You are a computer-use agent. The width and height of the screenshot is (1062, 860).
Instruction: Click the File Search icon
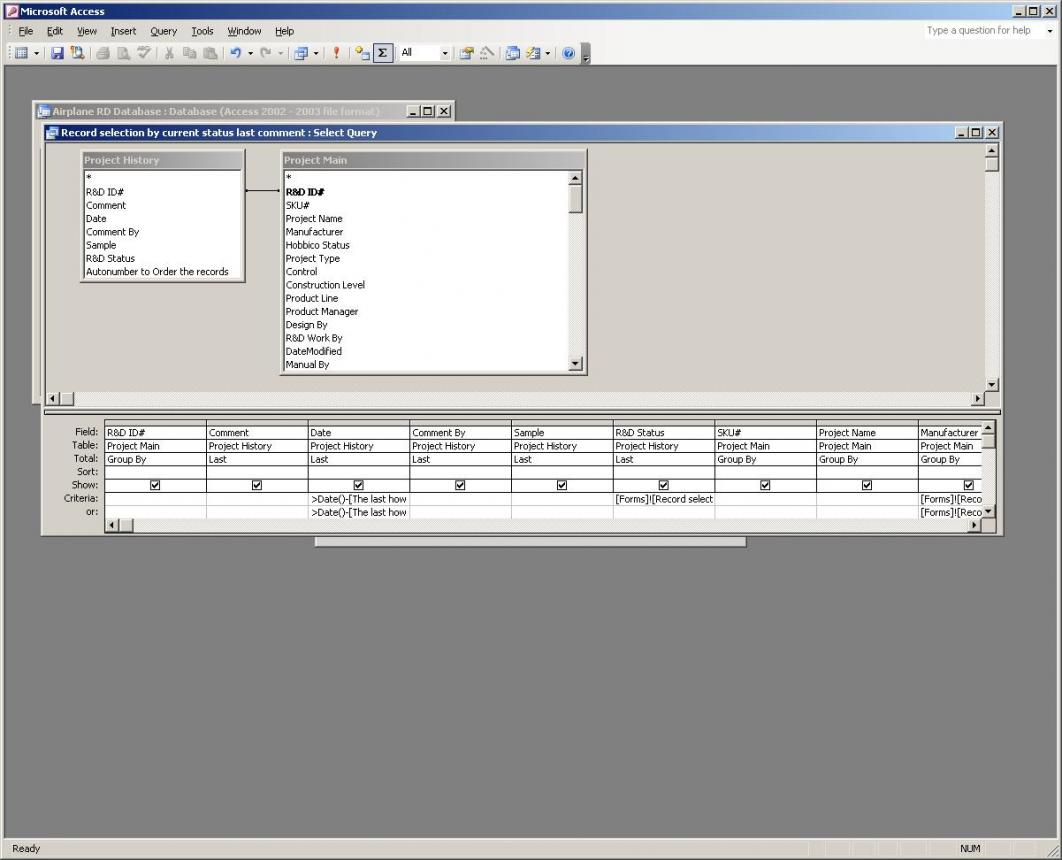[77, 53]
